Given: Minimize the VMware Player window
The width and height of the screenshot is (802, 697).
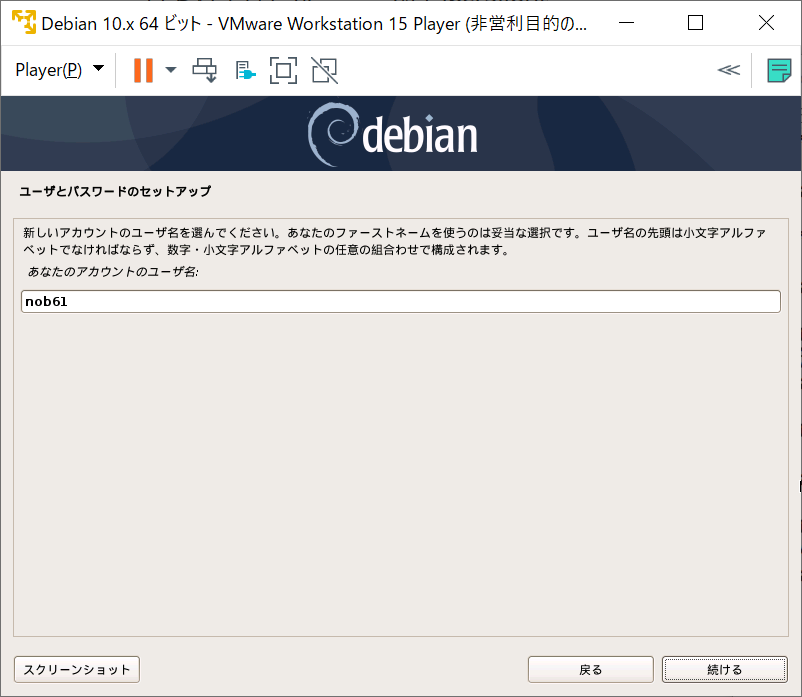Looking at the screenshot, I should pos(626,23).
